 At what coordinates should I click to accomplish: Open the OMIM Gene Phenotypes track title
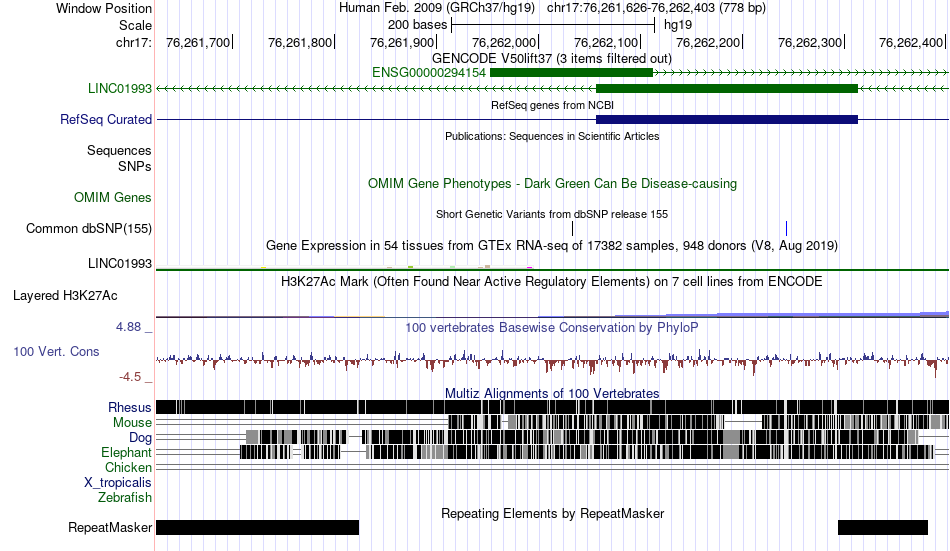[x=552, y=184]
